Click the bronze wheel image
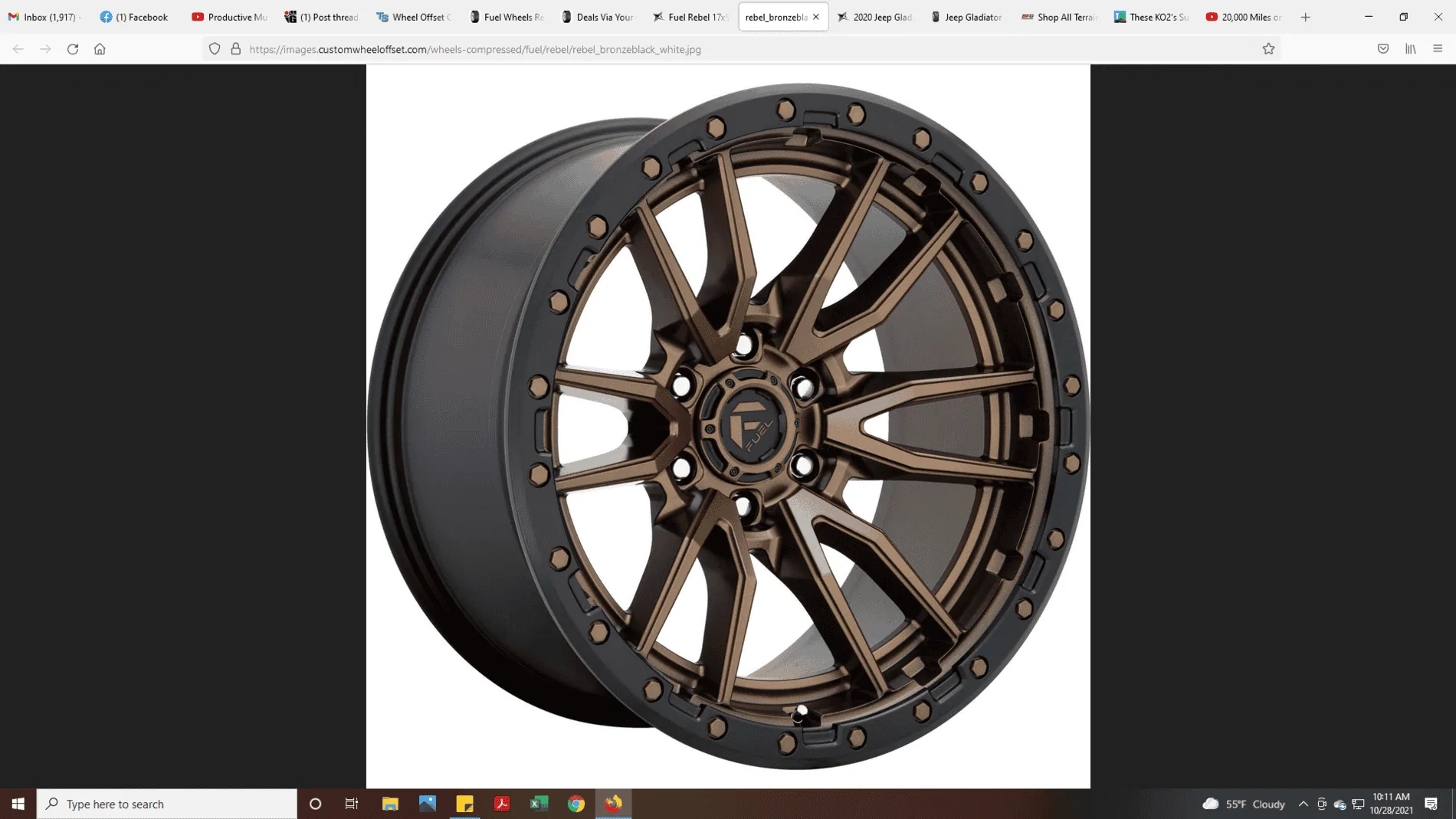The image size is (1456, 819). (728, 426)
